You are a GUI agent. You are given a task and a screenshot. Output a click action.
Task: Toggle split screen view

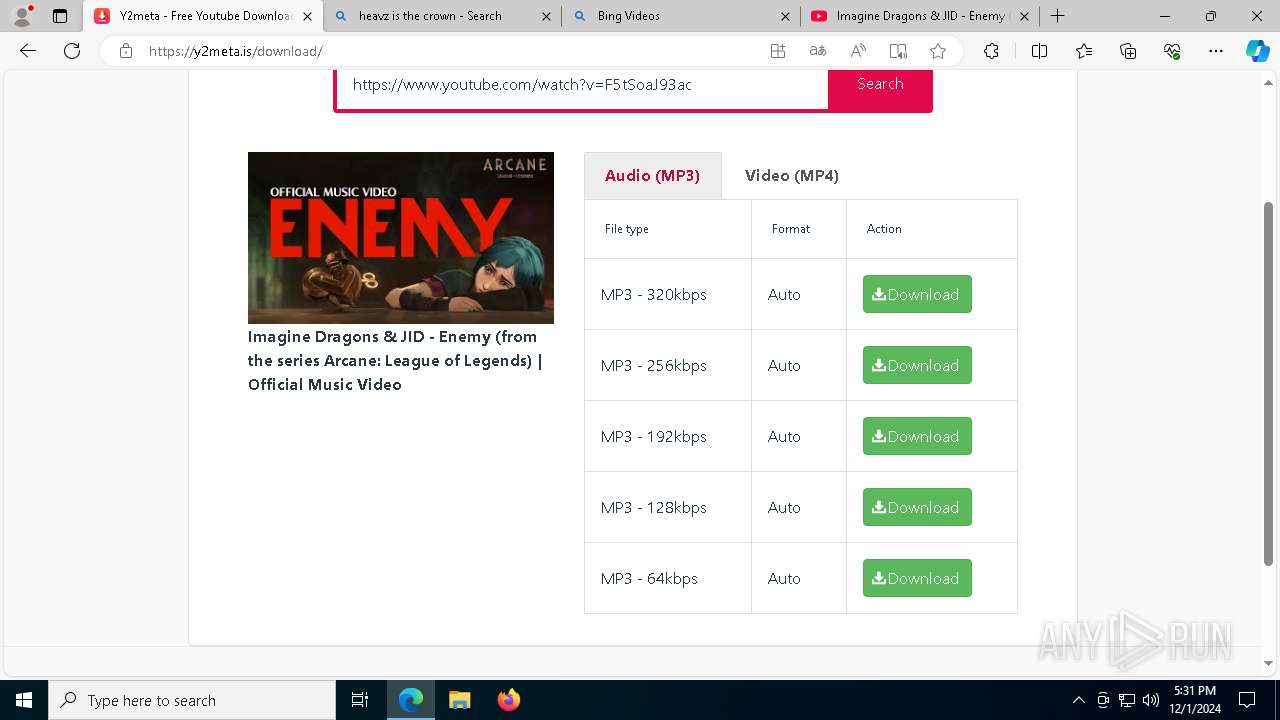[1039, 51]
